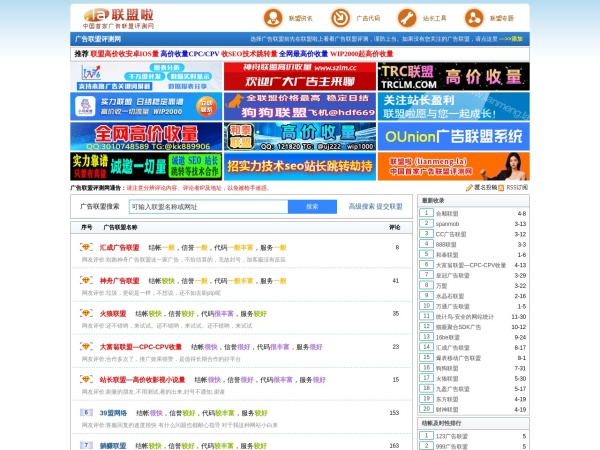Screen dimensions: 600x450
Task: Open the 联盟专题 circles icon
Action: click(x=474, y=18)
